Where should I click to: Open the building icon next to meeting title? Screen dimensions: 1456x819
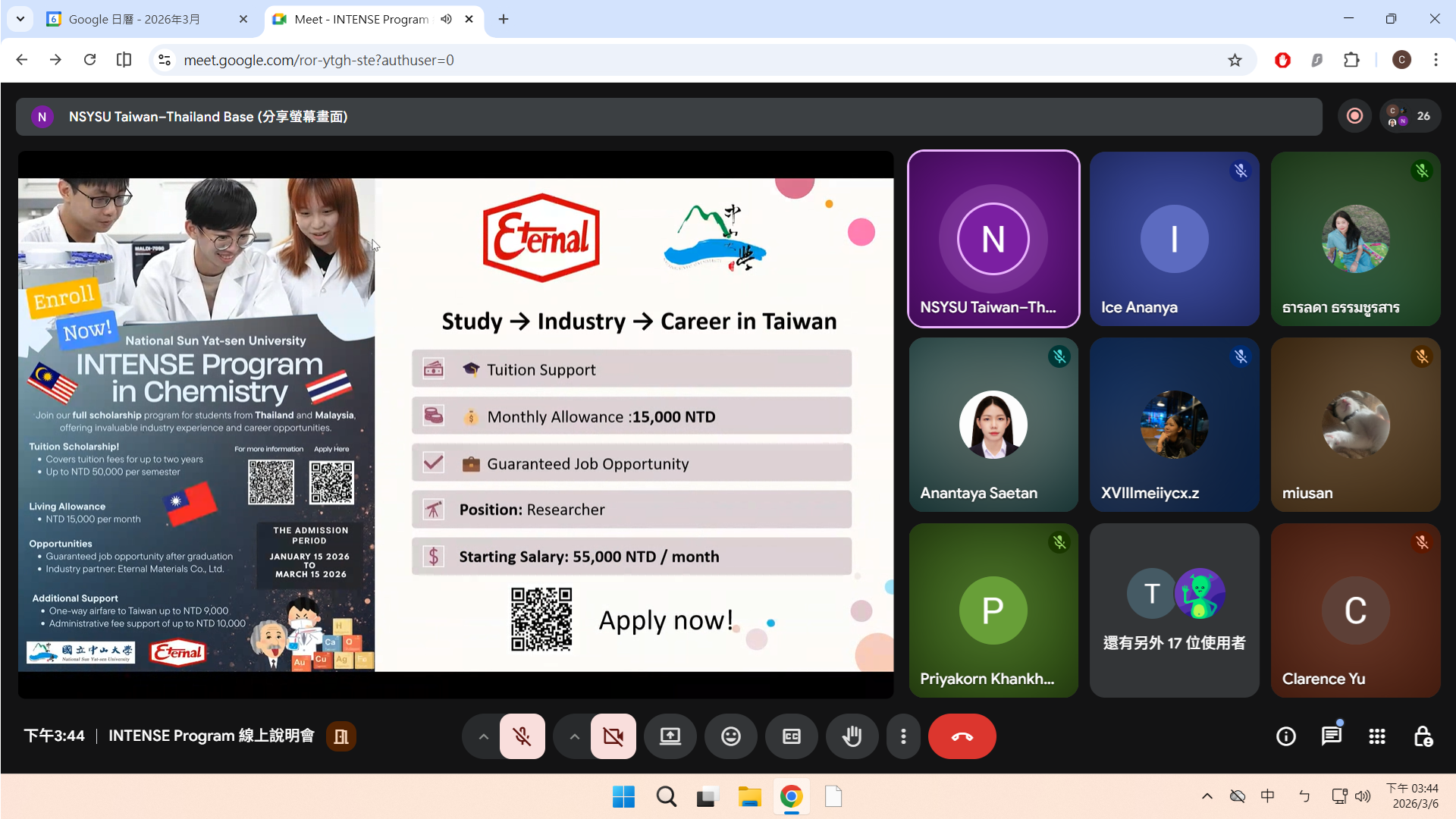[x=341, y=736]
